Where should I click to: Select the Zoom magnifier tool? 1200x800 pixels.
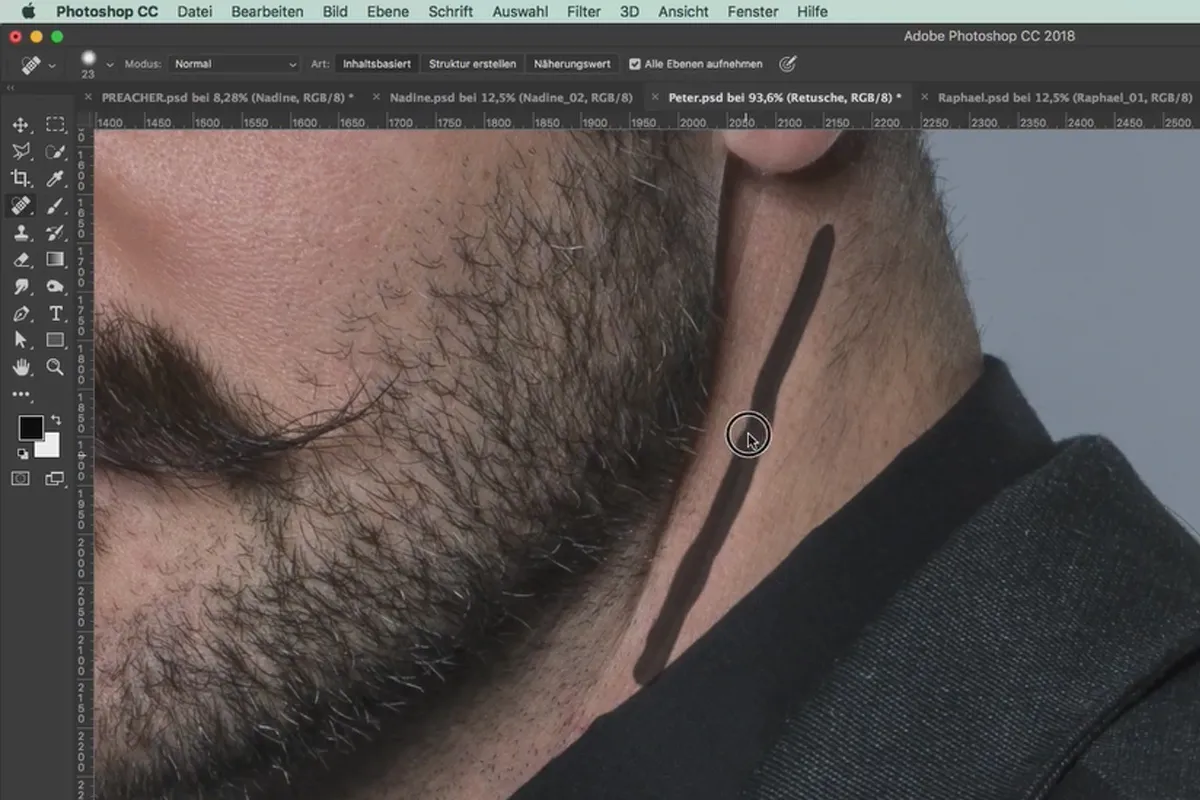[55, 368]
